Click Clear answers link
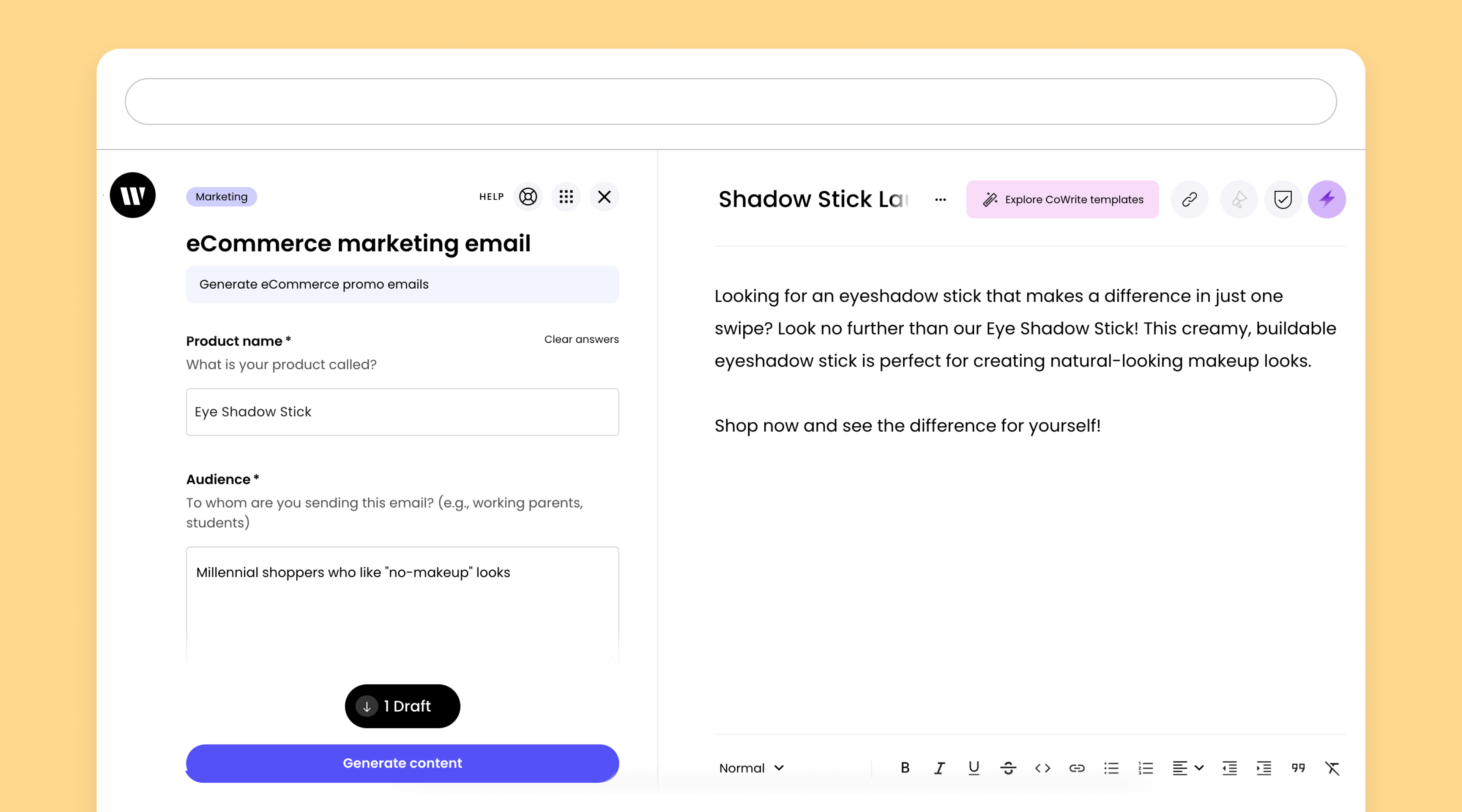The image size is (1462, 812). coord(581,339)
